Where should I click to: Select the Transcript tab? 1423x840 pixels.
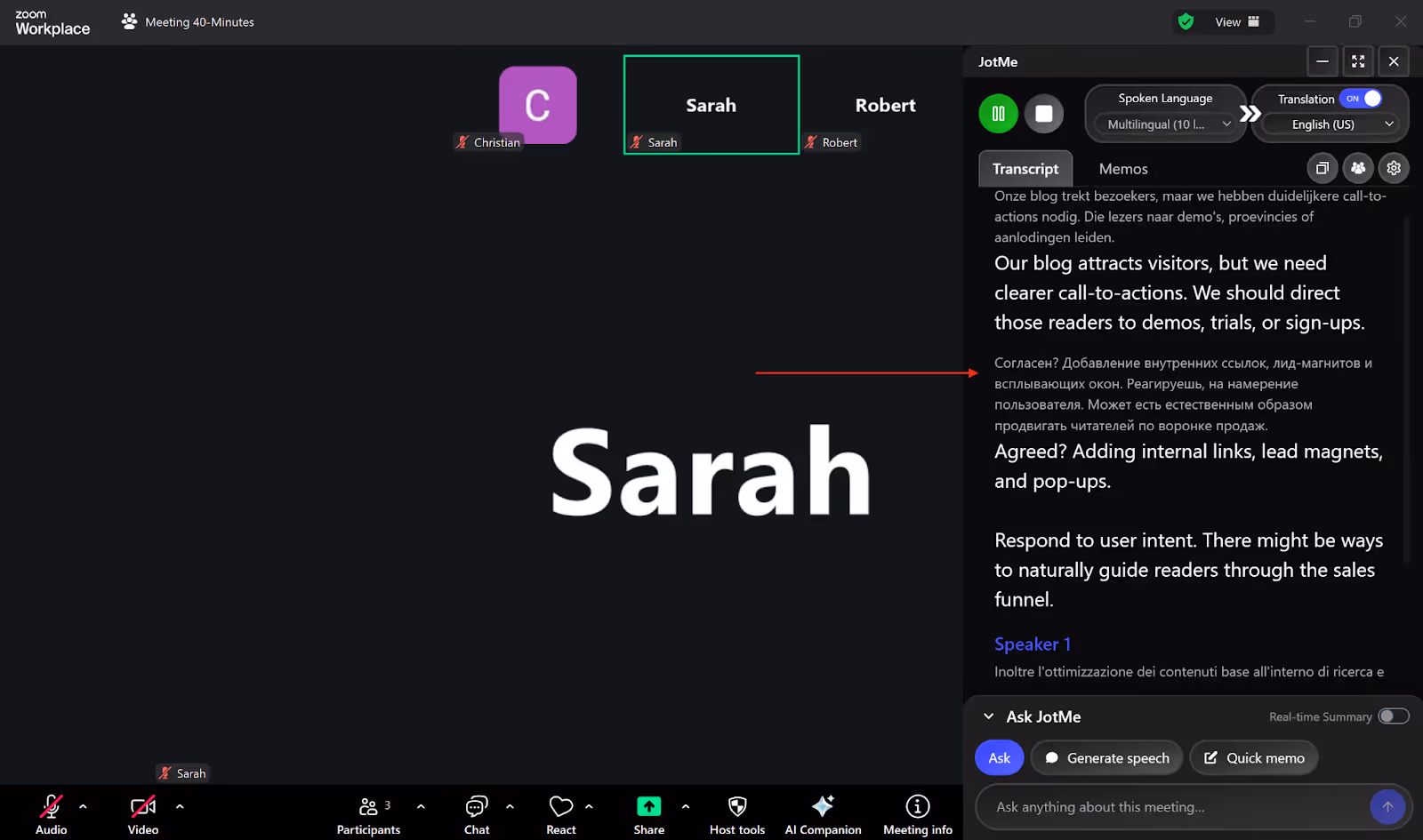click(x=1025, y=169)
